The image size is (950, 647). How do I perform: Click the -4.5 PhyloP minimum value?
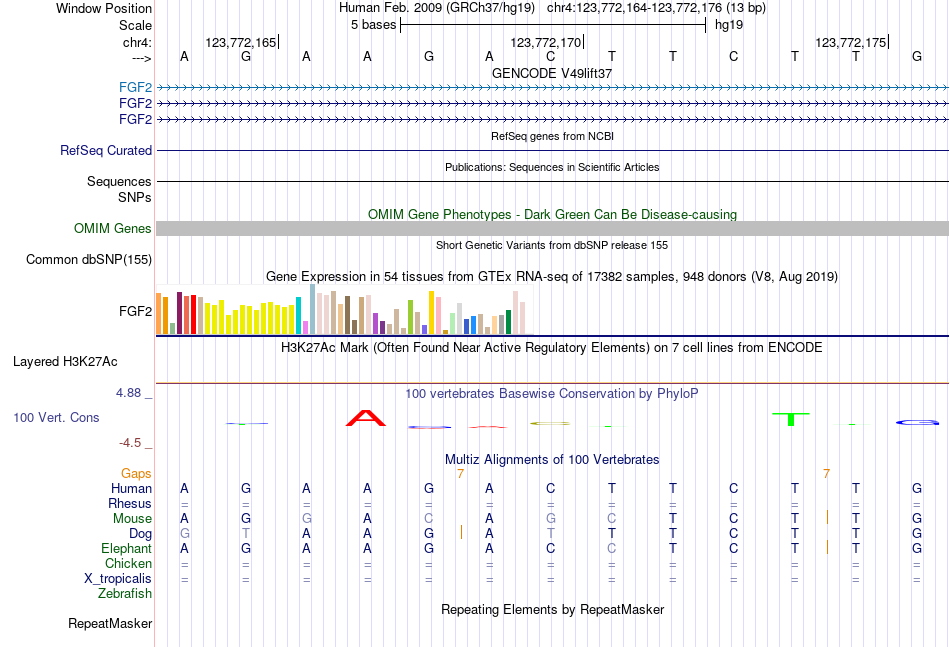coord(130,443)
